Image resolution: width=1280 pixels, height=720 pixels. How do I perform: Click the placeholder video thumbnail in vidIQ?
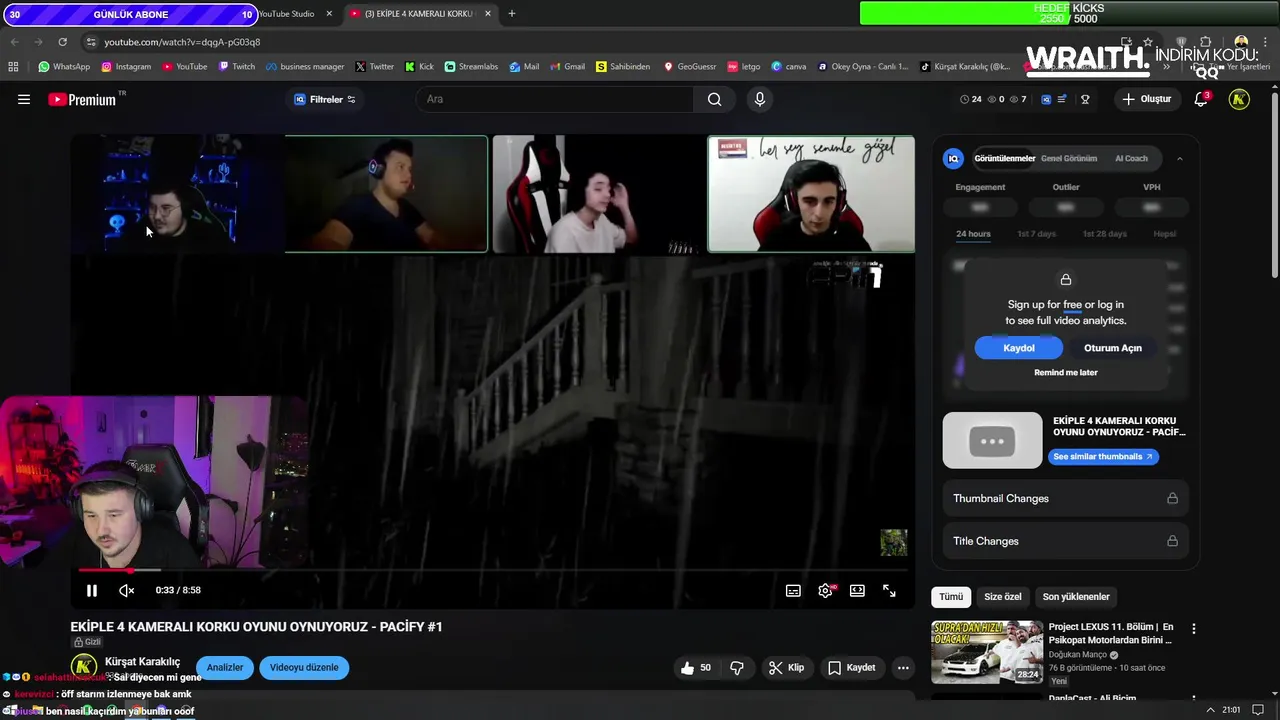[992, 440]
